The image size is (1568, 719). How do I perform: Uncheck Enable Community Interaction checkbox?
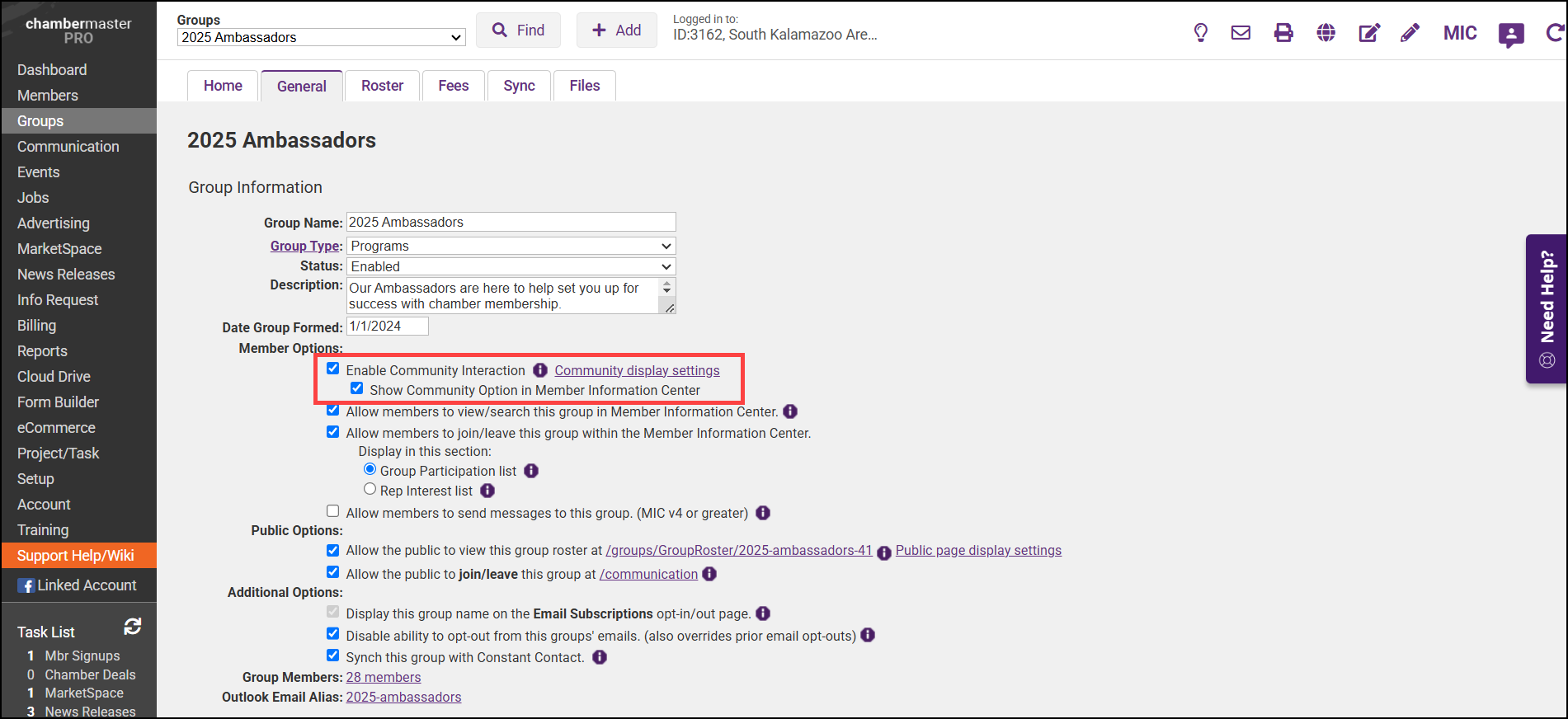pos(333,369)
